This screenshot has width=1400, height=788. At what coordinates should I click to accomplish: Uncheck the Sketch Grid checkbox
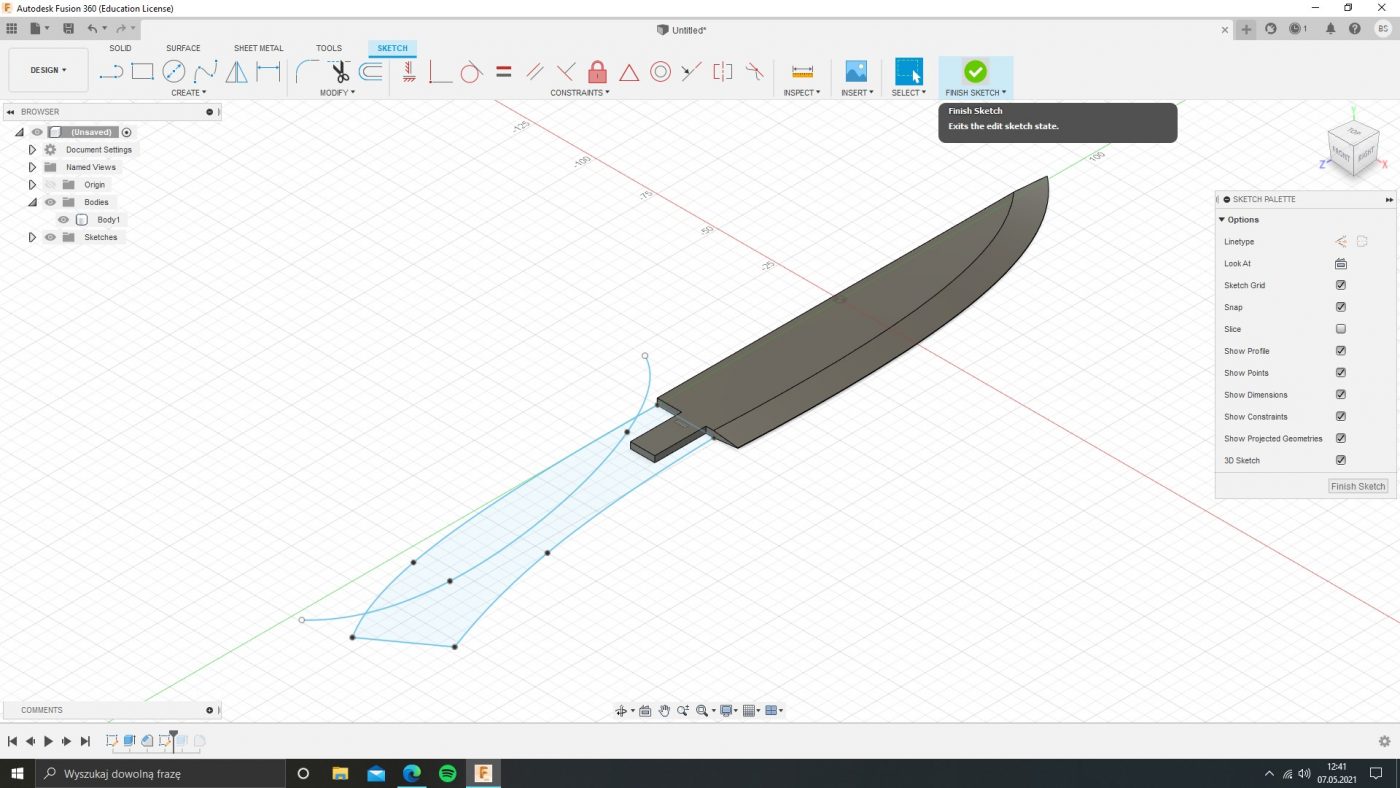click(x=1341, y=285)
